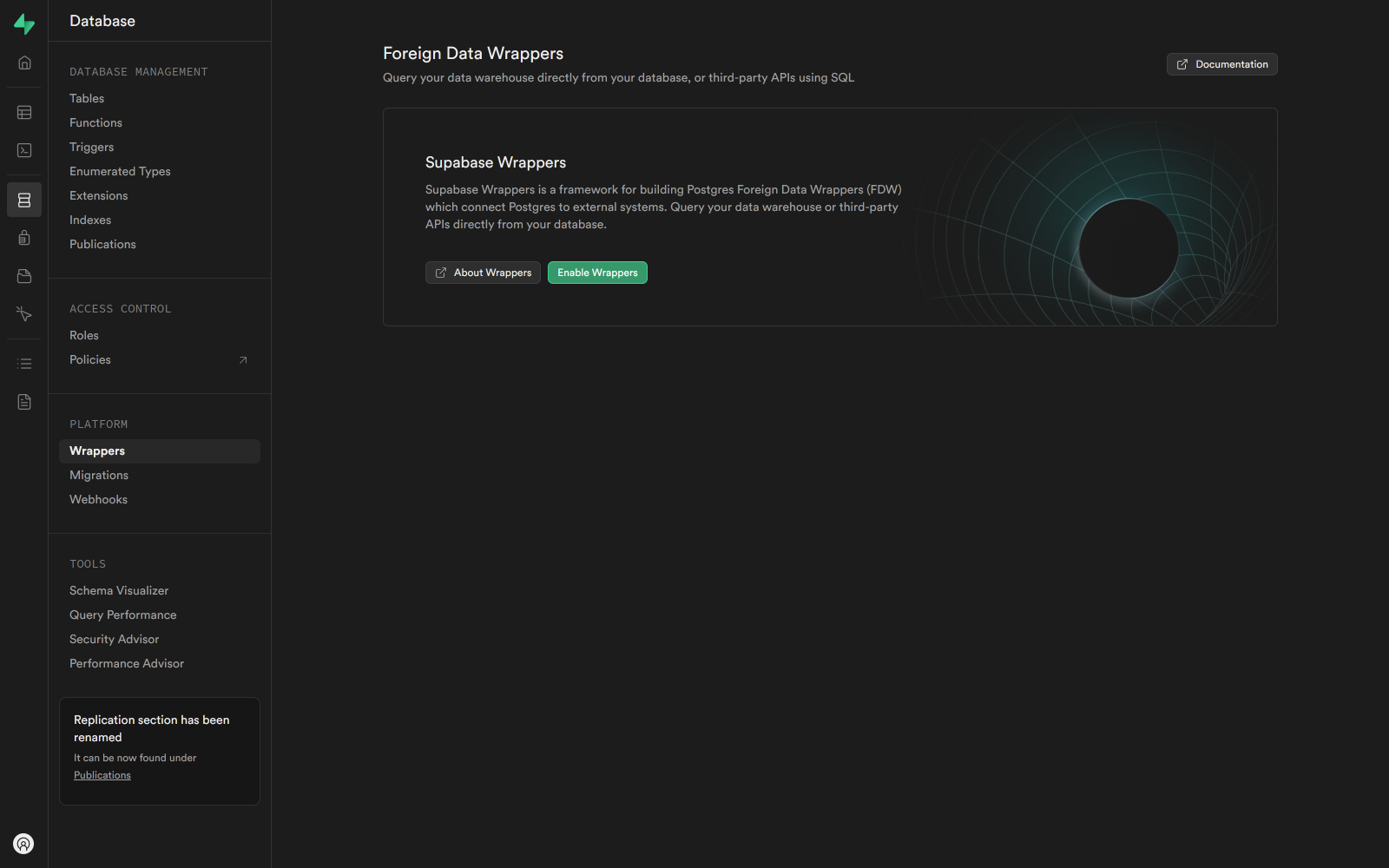
Task: Open the Authentication lock icon
Action: (x=24, y=238)
